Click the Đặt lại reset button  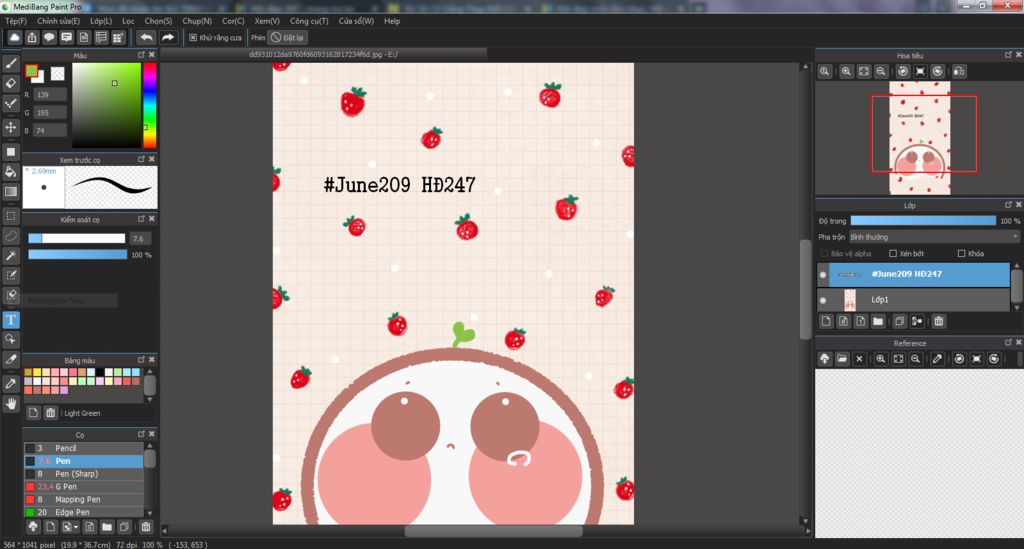click(288, 37)
